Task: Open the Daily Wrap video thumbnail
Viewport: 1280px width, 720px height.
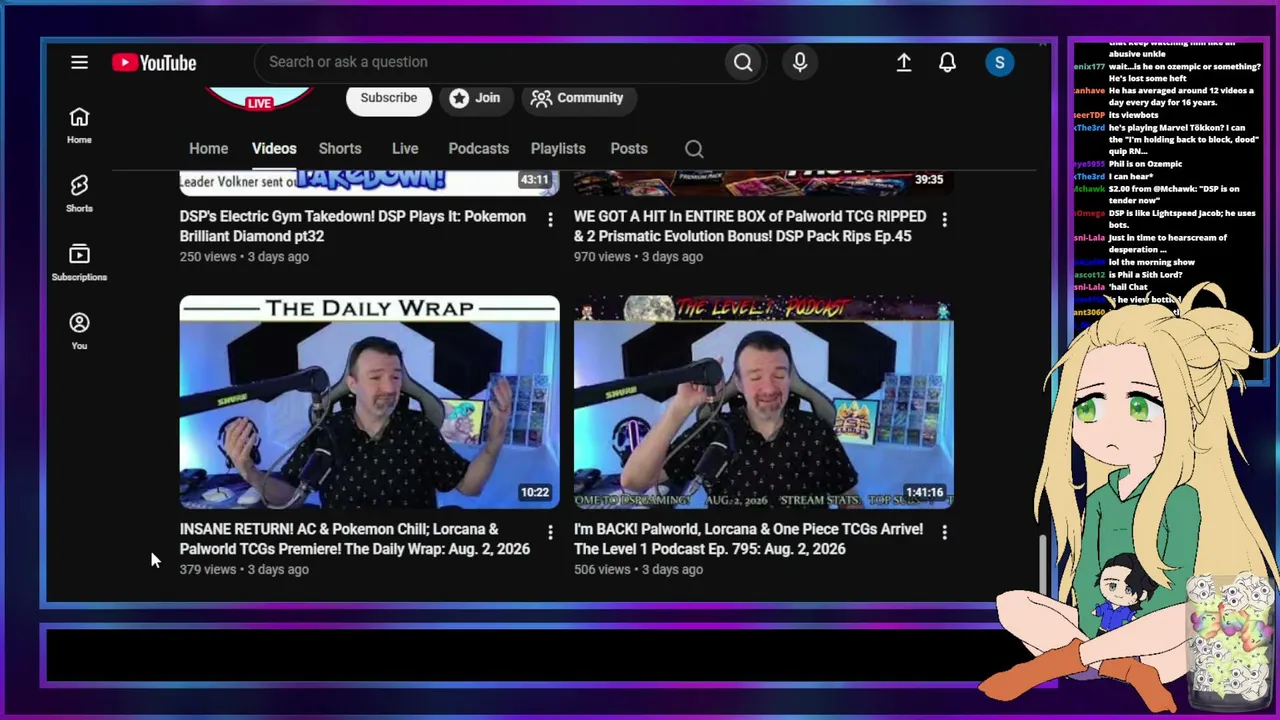Action: (370, 402)
